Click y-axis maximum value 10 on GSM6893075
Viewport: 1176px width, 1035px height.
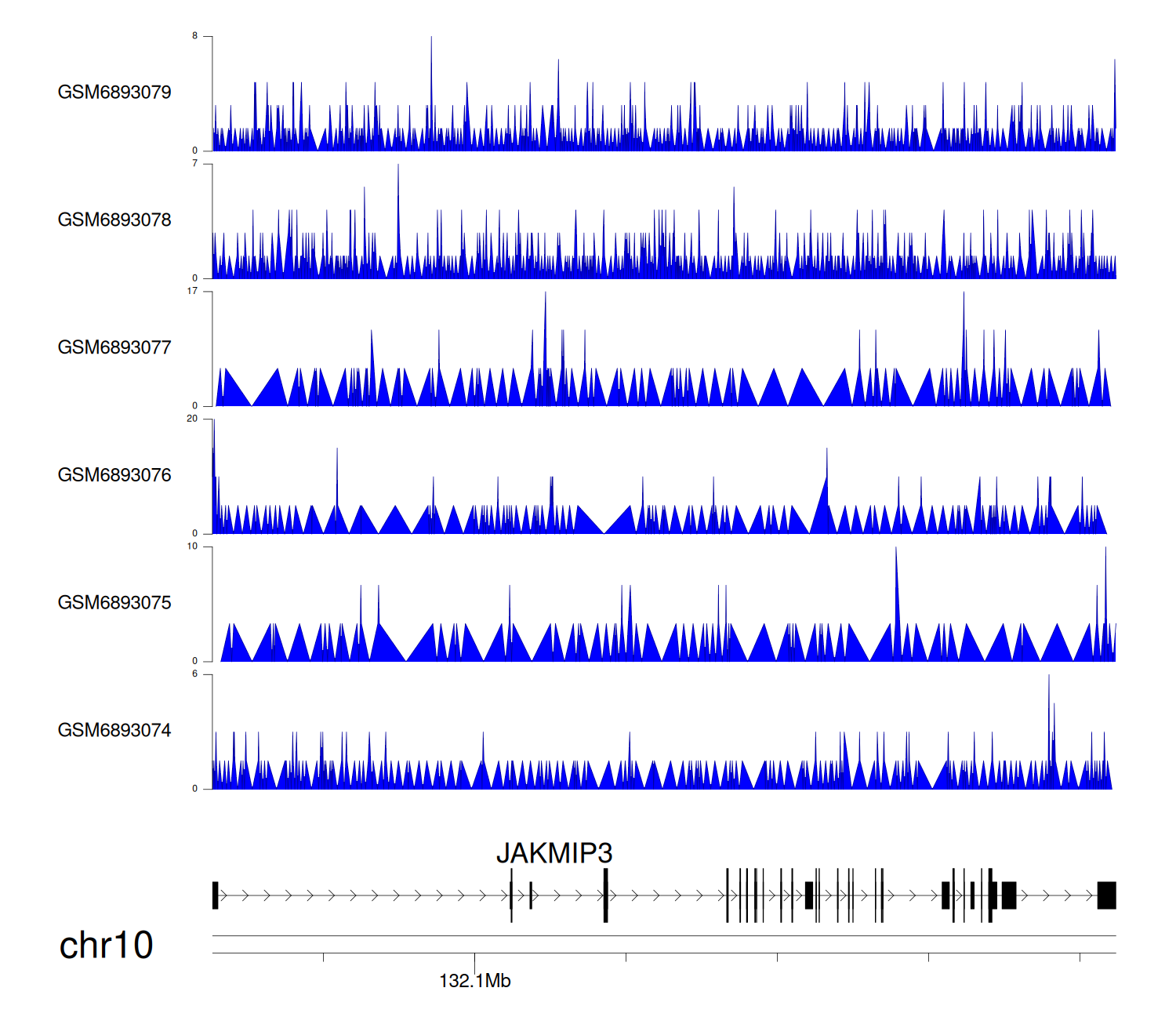pos(192,547)
